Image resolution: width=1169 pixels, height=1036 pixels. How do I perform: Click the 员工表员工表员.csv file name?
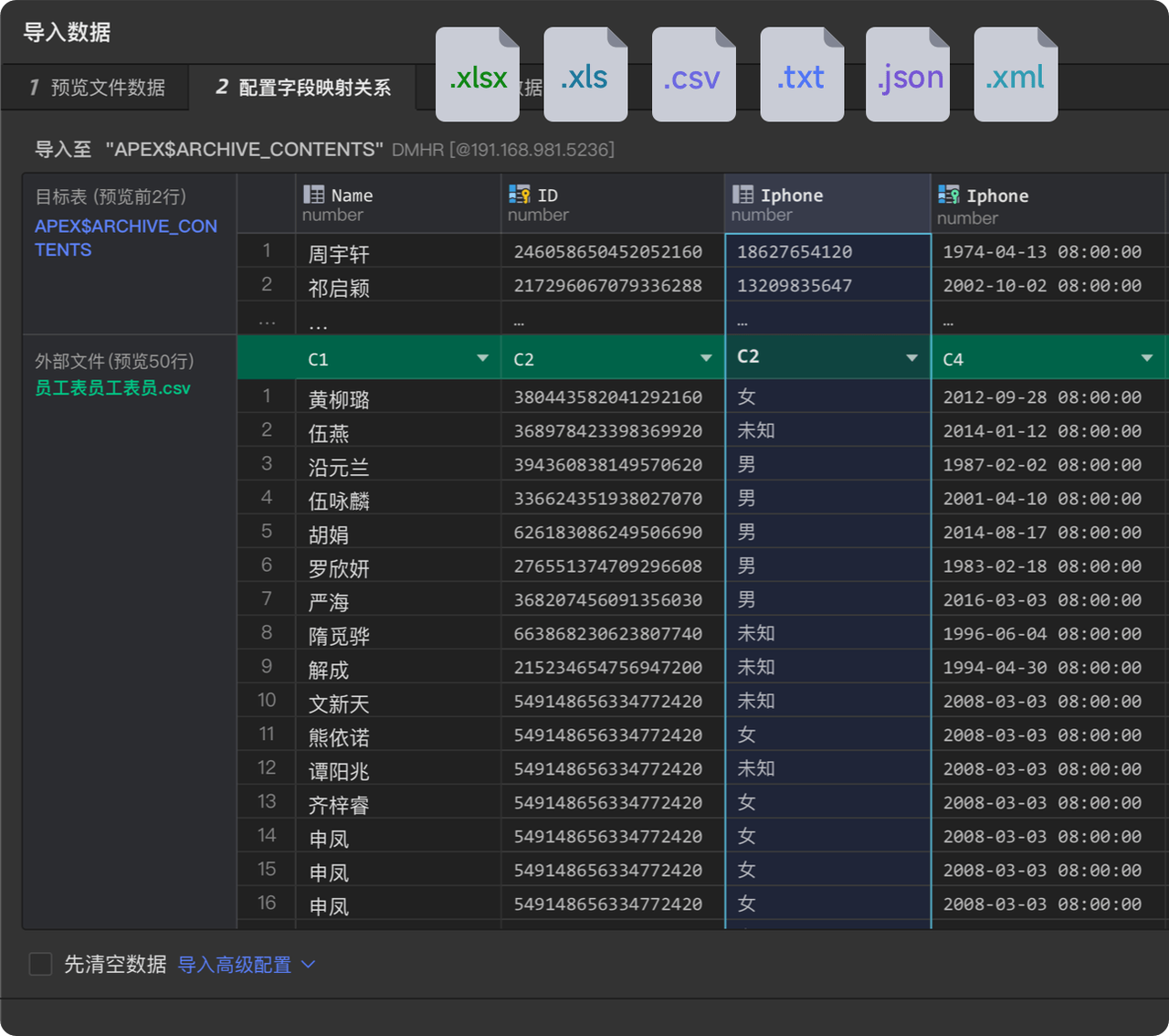point(112,387)
